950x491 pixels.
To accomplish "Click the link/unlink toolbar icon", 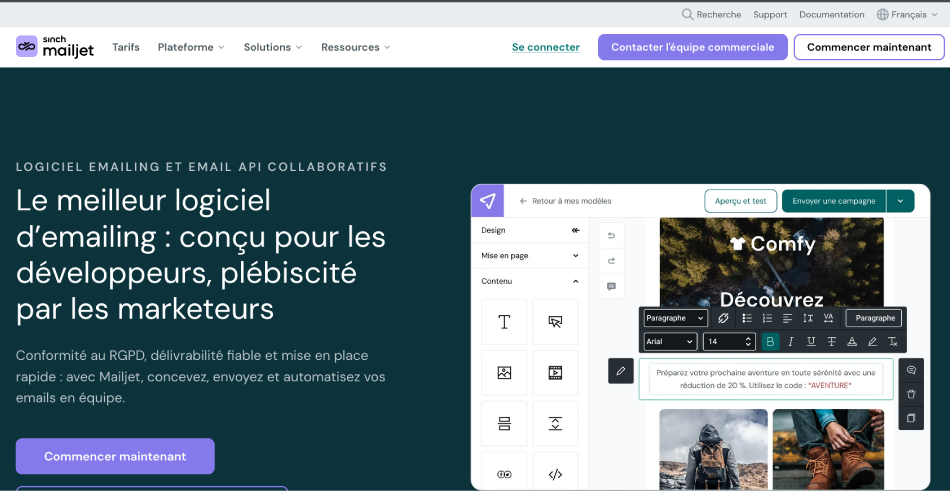I will pyautogui.click(x=723, y=318).
